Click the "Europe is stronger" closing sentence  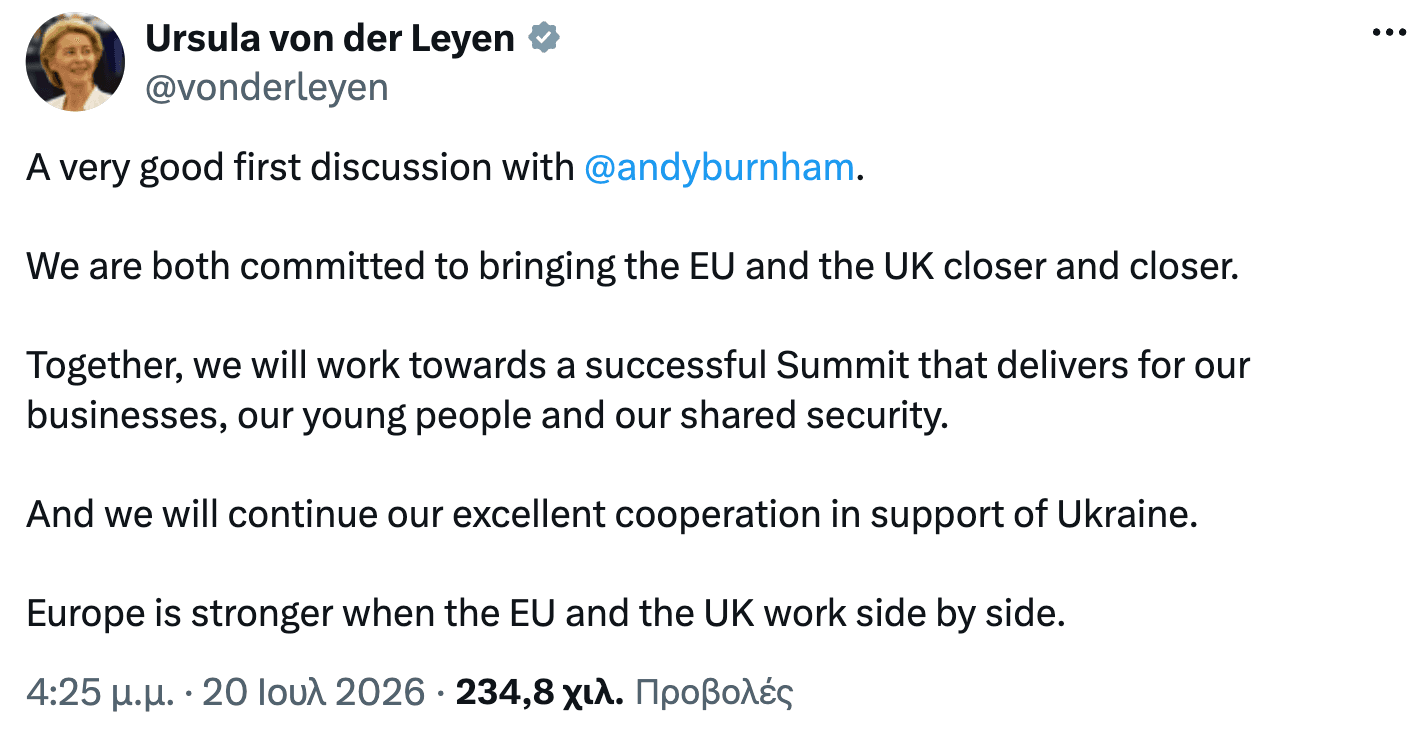coord(546,614)
